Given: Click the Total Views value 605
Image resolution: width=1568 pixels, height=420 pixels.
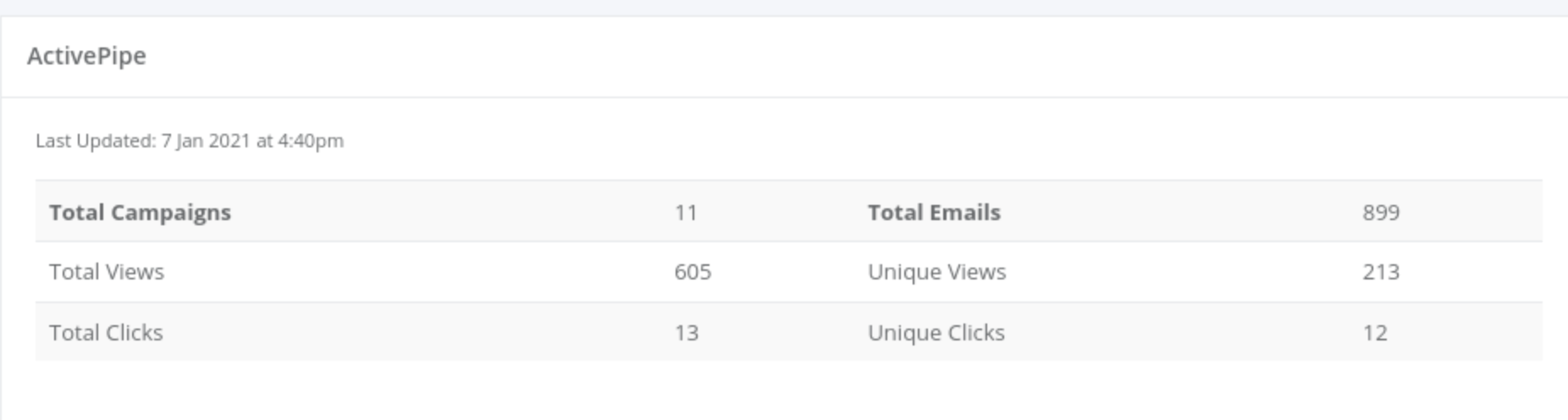Looking at the screenshot, I should click(693, 272).
